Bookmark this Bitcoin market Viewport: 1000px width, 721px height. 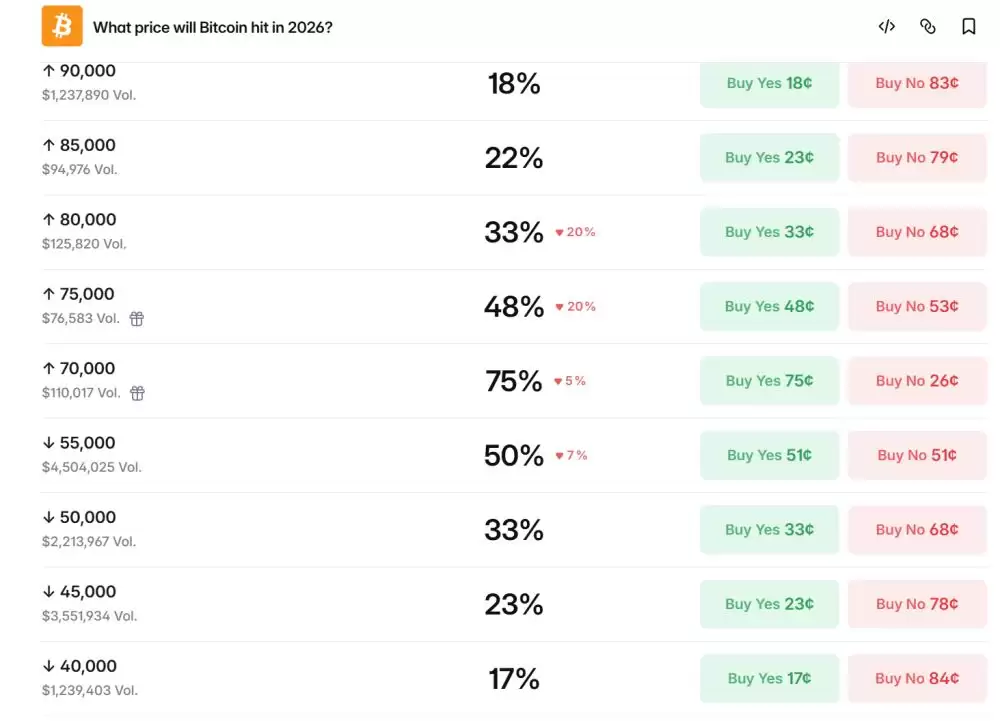[x=968, y=26]
